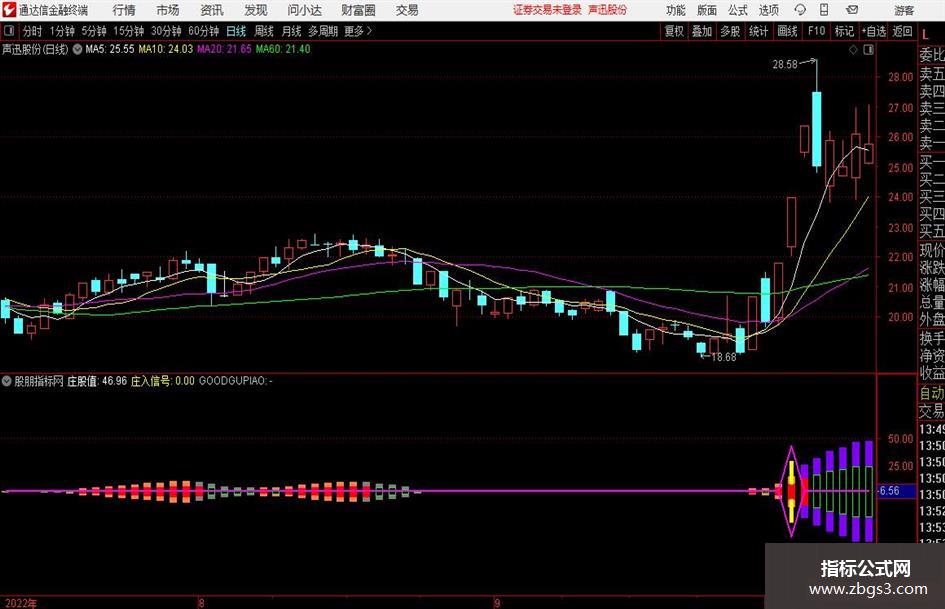Viewport: 945px width, 609px height.
Task: Open the 资讯 menu
Action: coord(212,10)
